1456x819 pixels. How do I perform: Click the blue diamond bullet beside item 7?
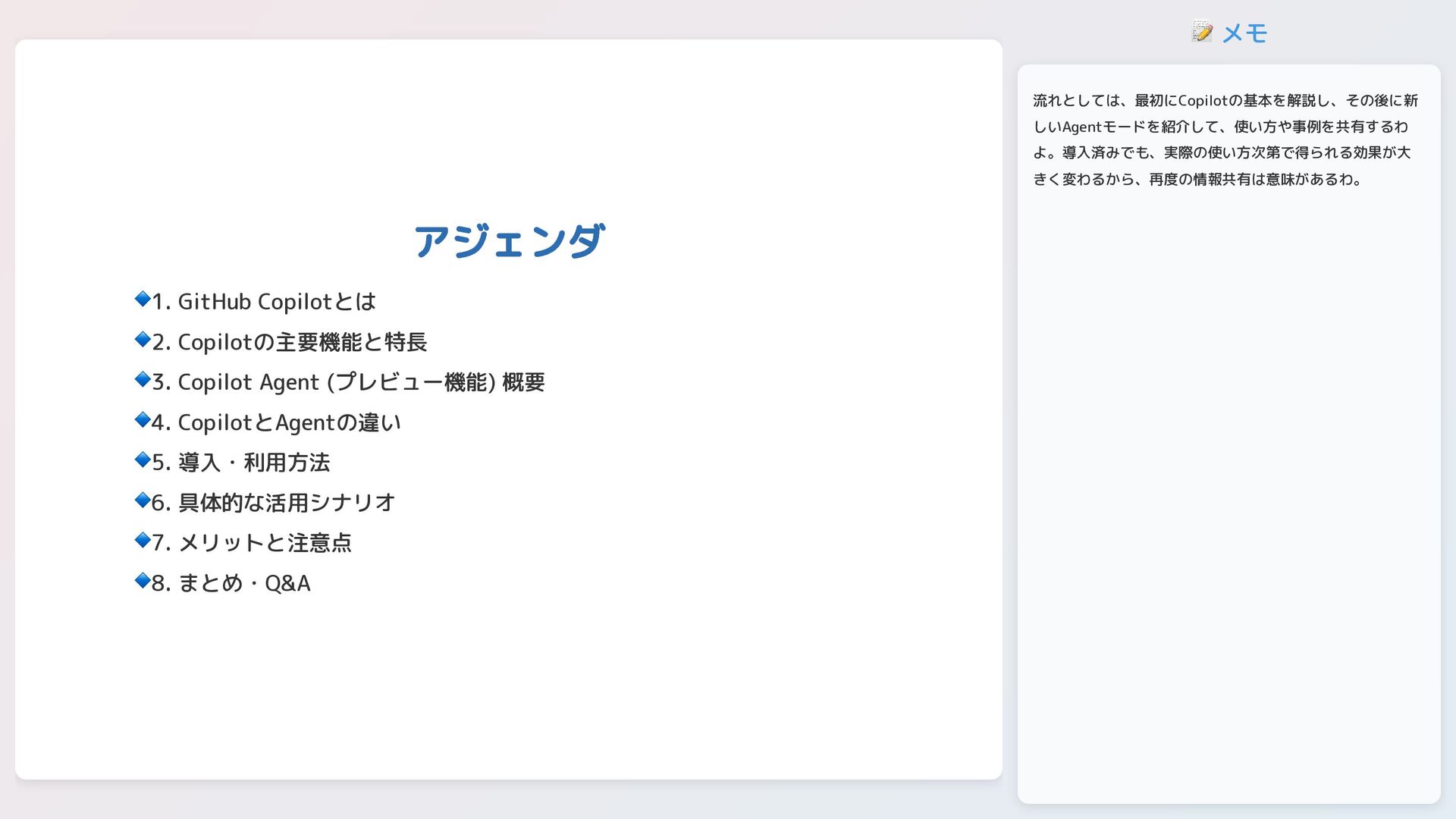tap(143, 540)
